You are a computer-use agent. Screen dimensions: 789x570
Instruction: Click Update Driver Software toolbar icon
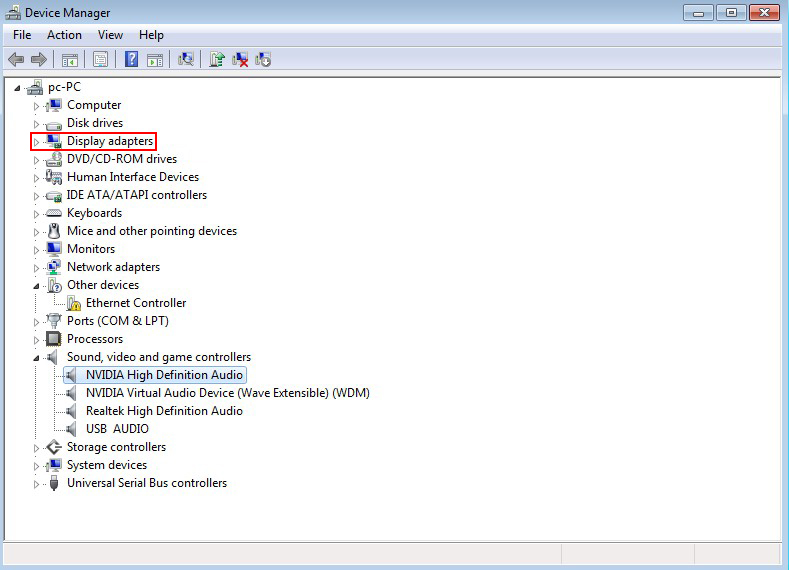click(217, 59)
